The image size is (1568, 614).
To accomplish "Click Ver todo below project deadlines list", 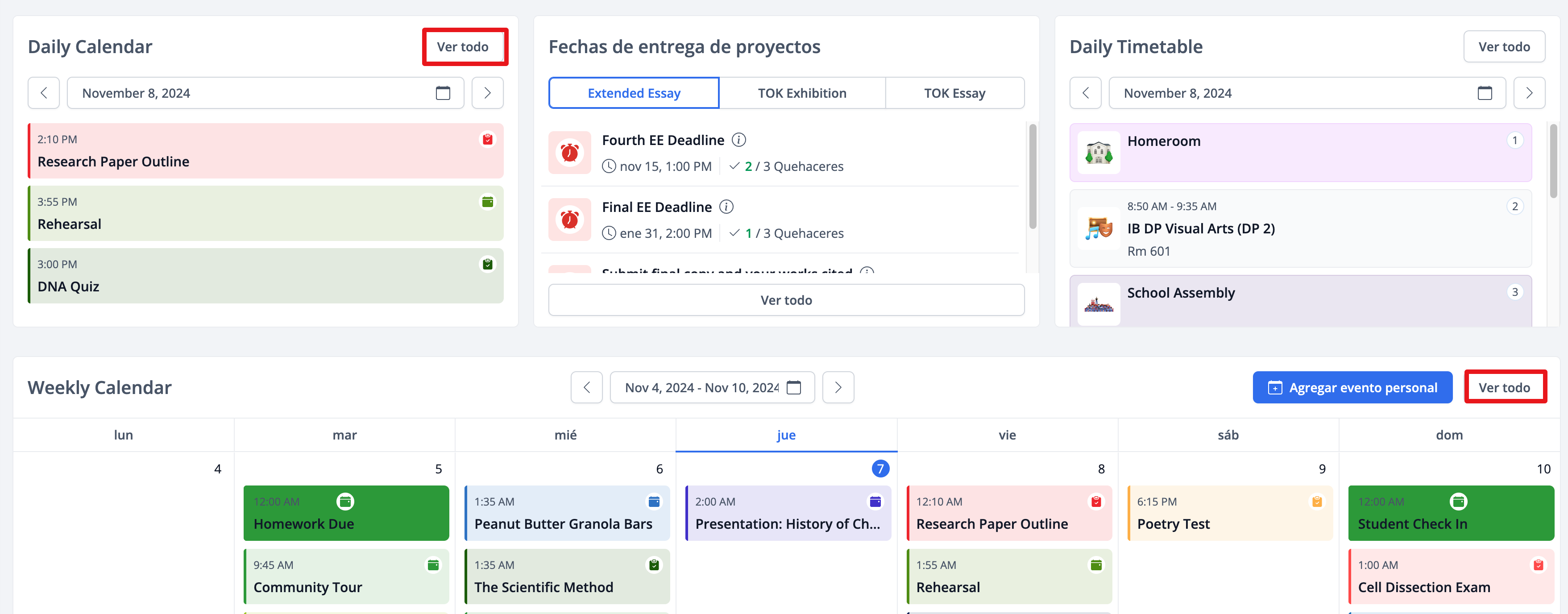I will (x=786, y=300).
